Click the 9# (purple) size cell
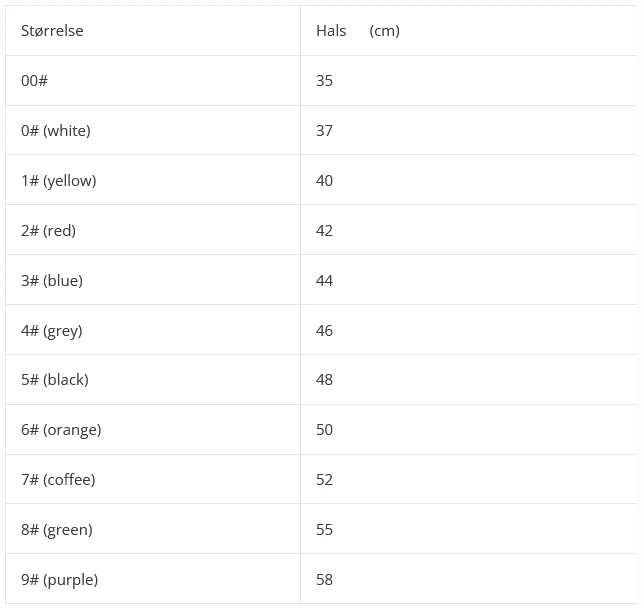This screenshot has width=642, height=609. [x=60, y=580]
